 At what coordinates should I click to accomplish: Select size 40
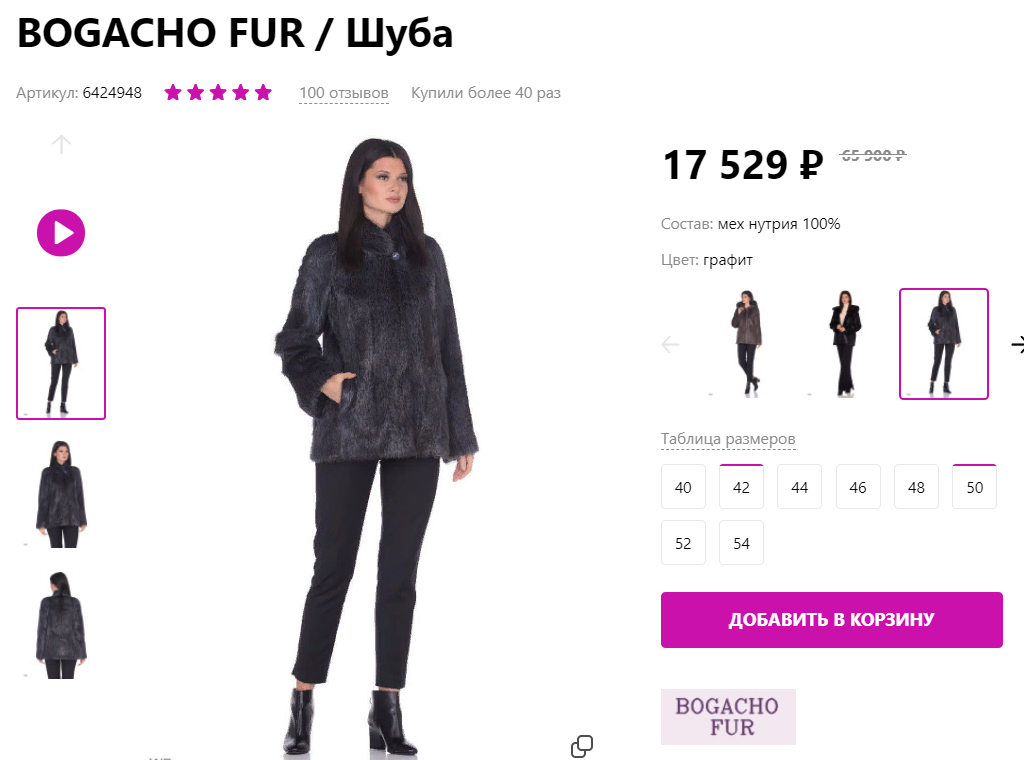coord(683,487)
